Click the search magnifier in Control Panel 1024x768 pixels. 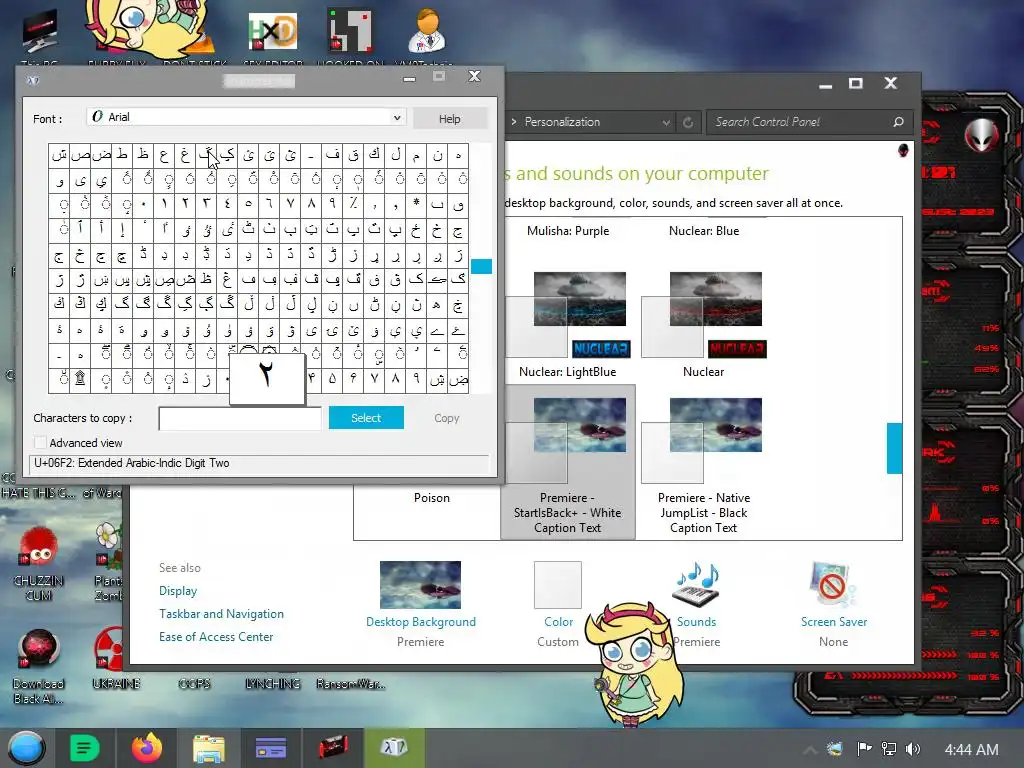click(x=898, y=122)
